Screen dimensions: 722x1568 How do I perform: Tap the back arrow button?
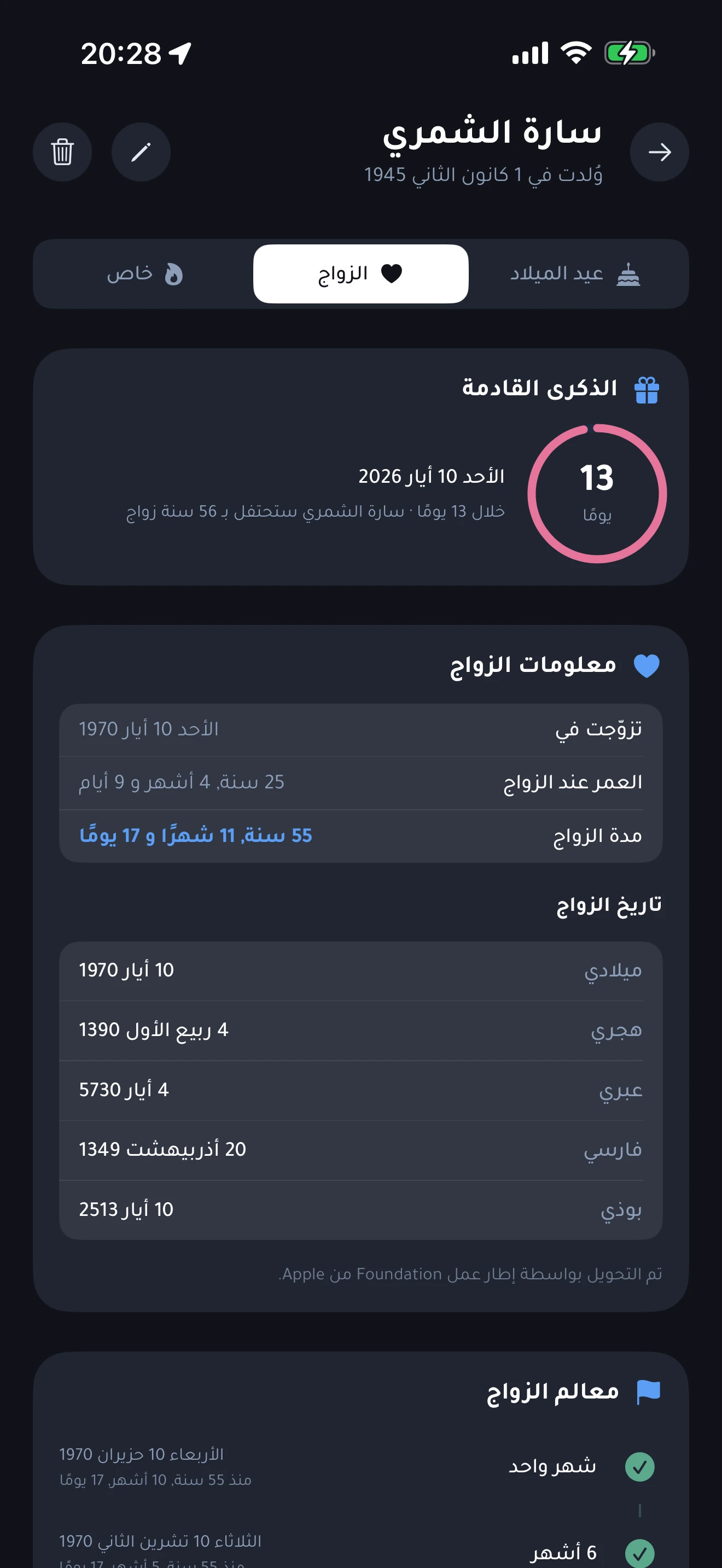coord(659,152)
